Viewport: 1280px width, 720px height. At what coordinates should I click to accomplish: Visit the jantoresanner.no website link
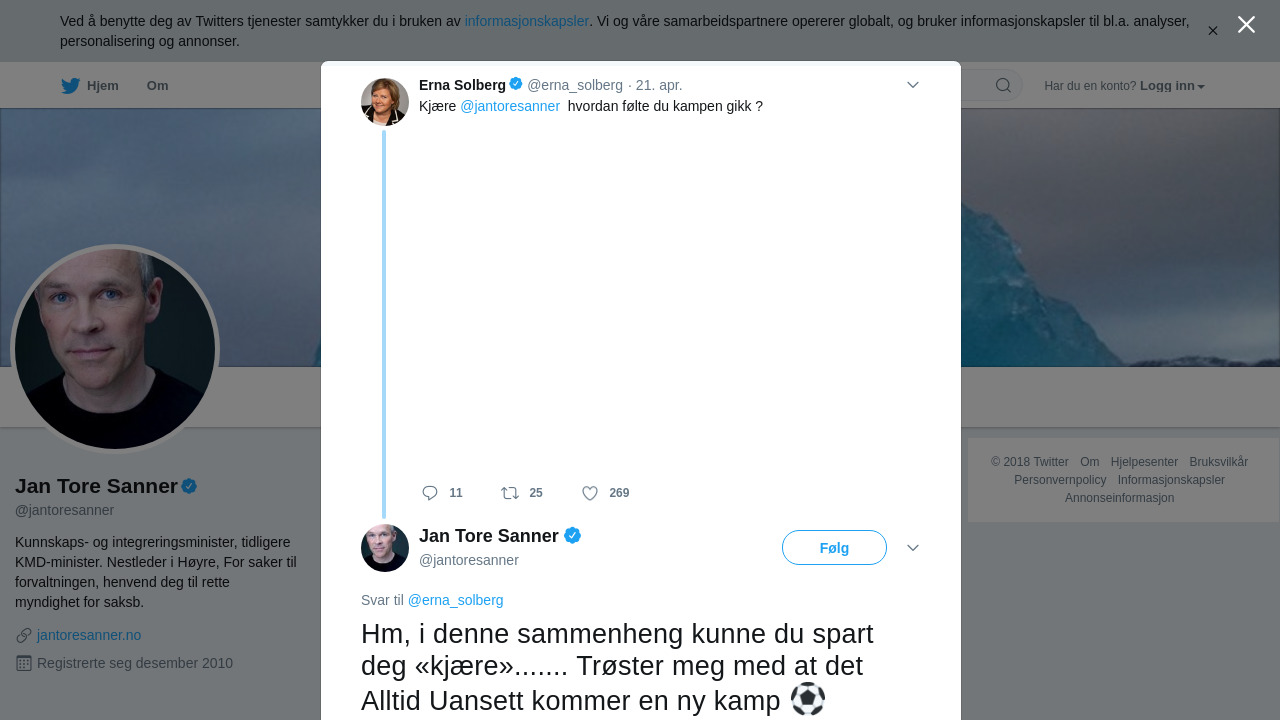pyautogui.click(x=89, y=635)
